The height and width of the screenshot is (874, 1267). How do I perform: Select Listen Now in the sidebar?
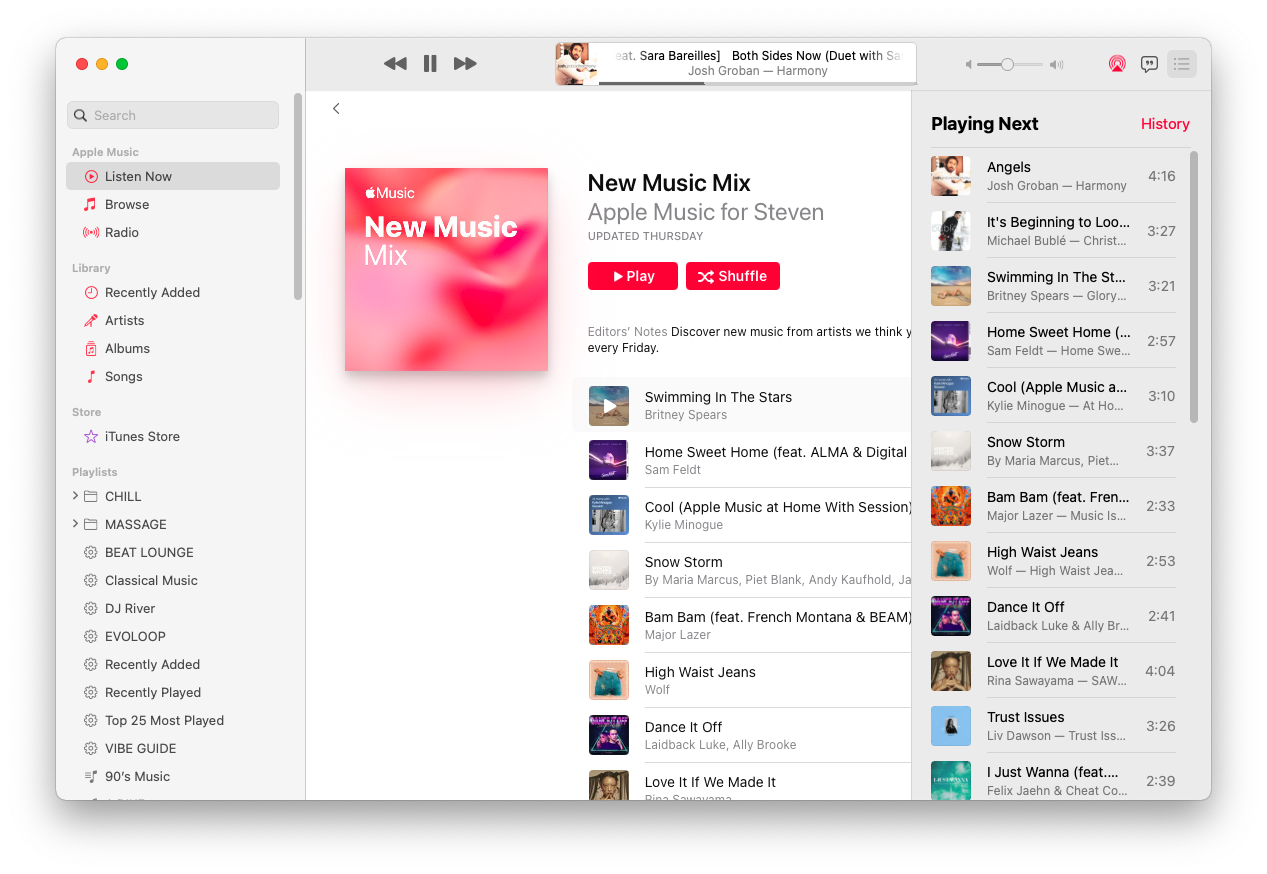tap(173, 176)
